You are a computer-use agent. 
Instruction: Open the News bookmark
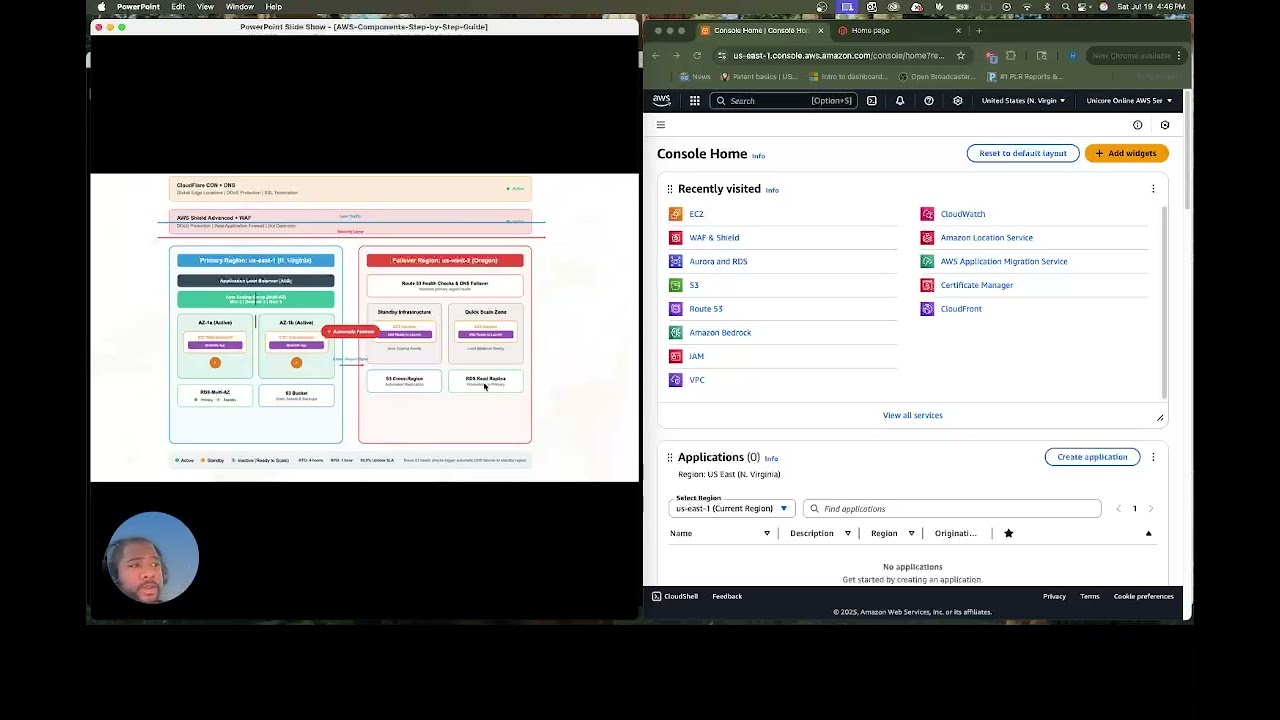point(695,76)
